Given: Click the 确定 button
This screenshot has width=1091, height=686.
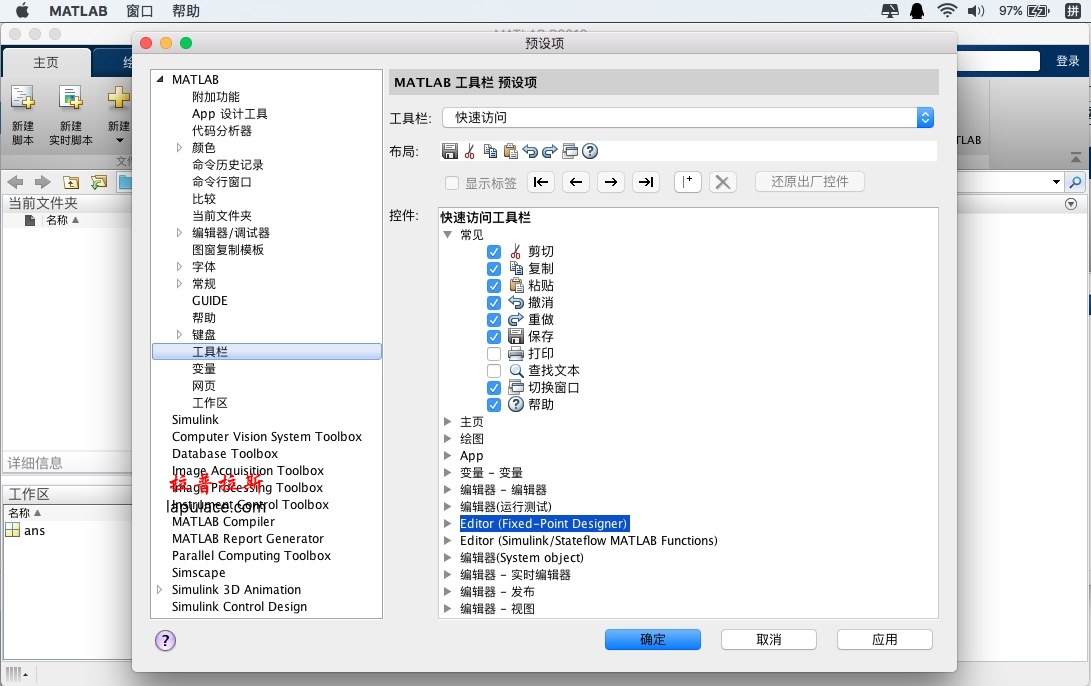Looking at the screenshot, I should coord(653,639).
